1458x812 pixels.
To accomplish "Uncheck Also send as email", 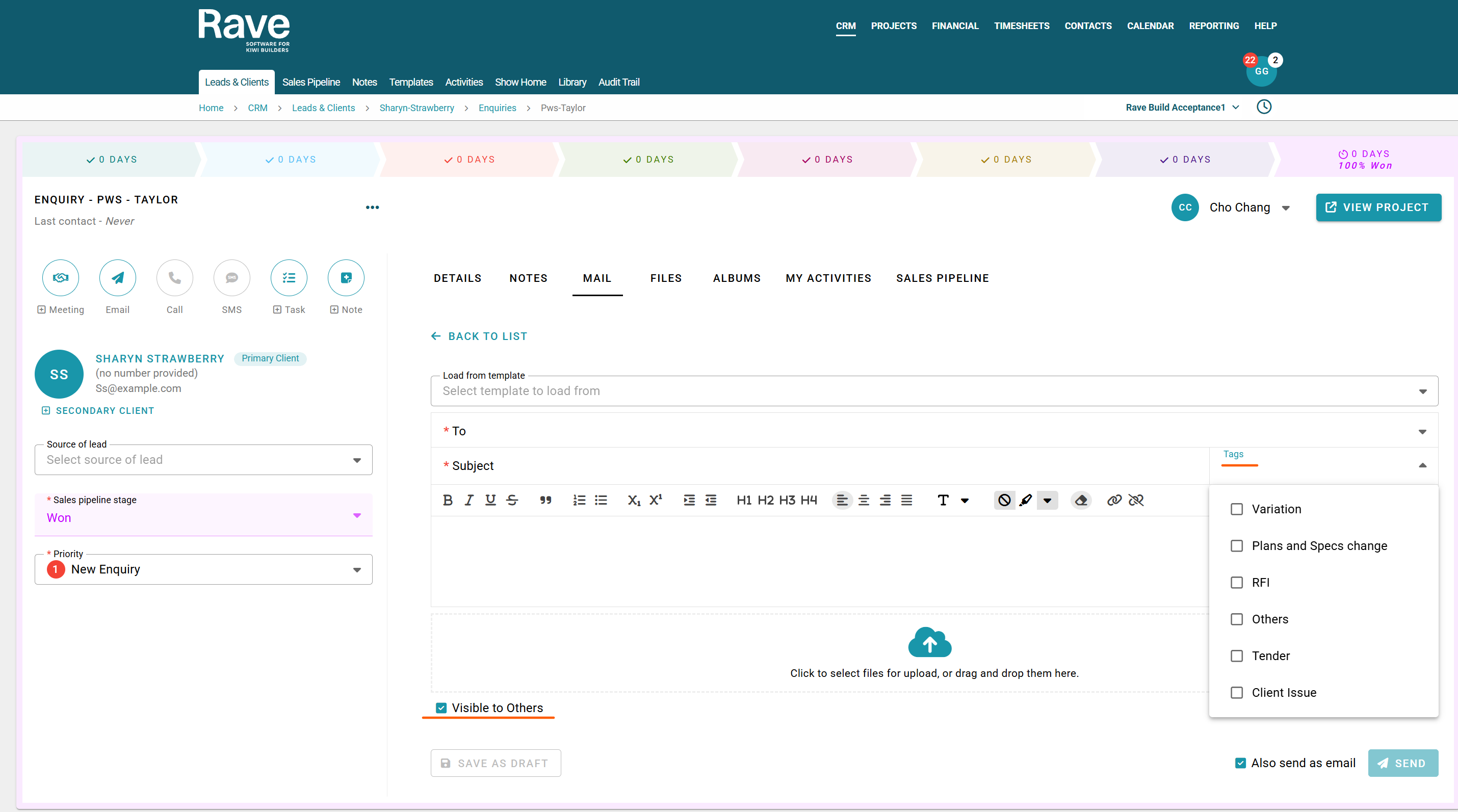I will click(1240, 764).
